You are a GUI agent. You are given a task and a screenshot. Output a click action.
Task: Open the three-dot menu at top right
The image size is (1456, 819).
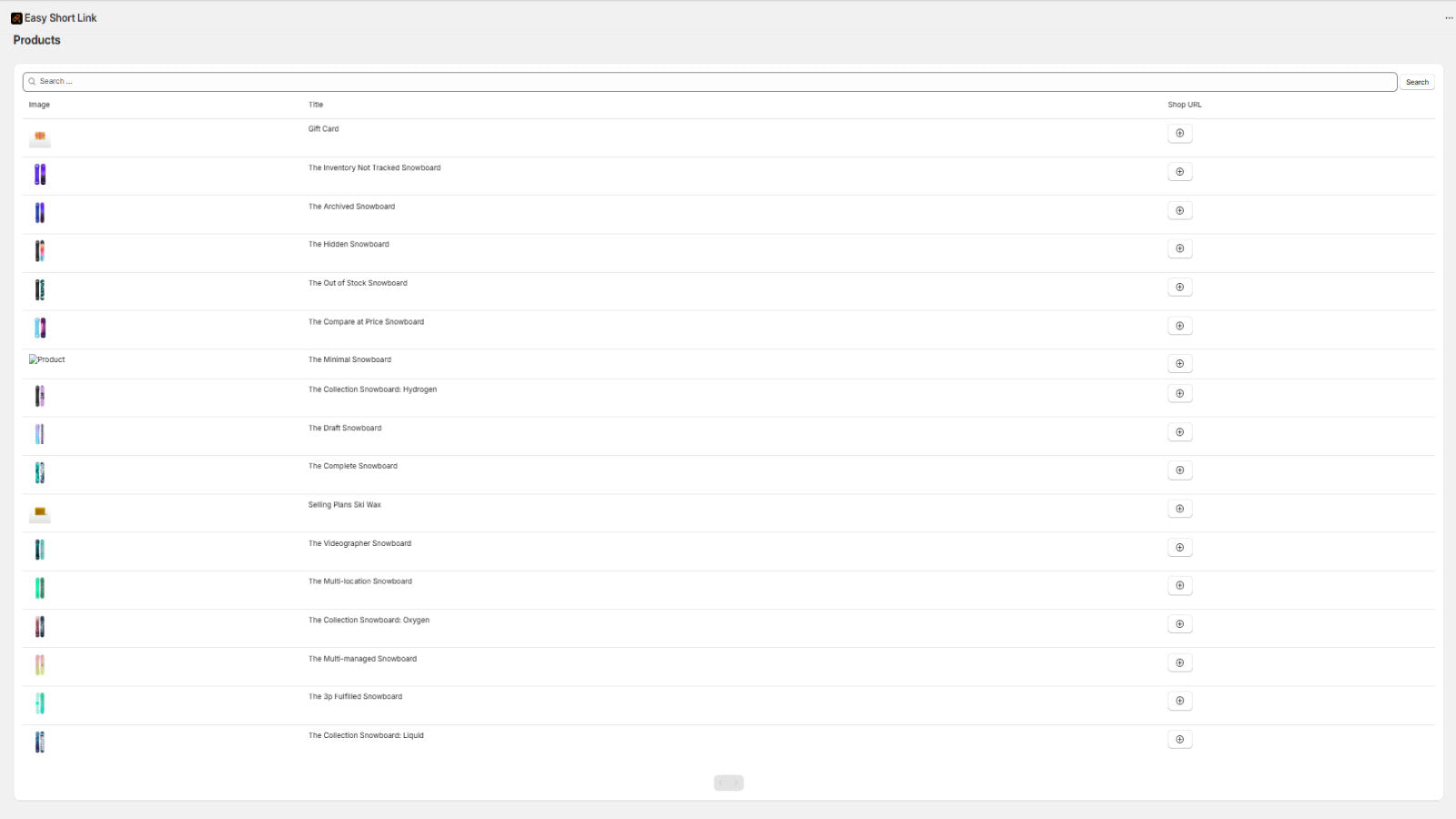[1449, 18]
